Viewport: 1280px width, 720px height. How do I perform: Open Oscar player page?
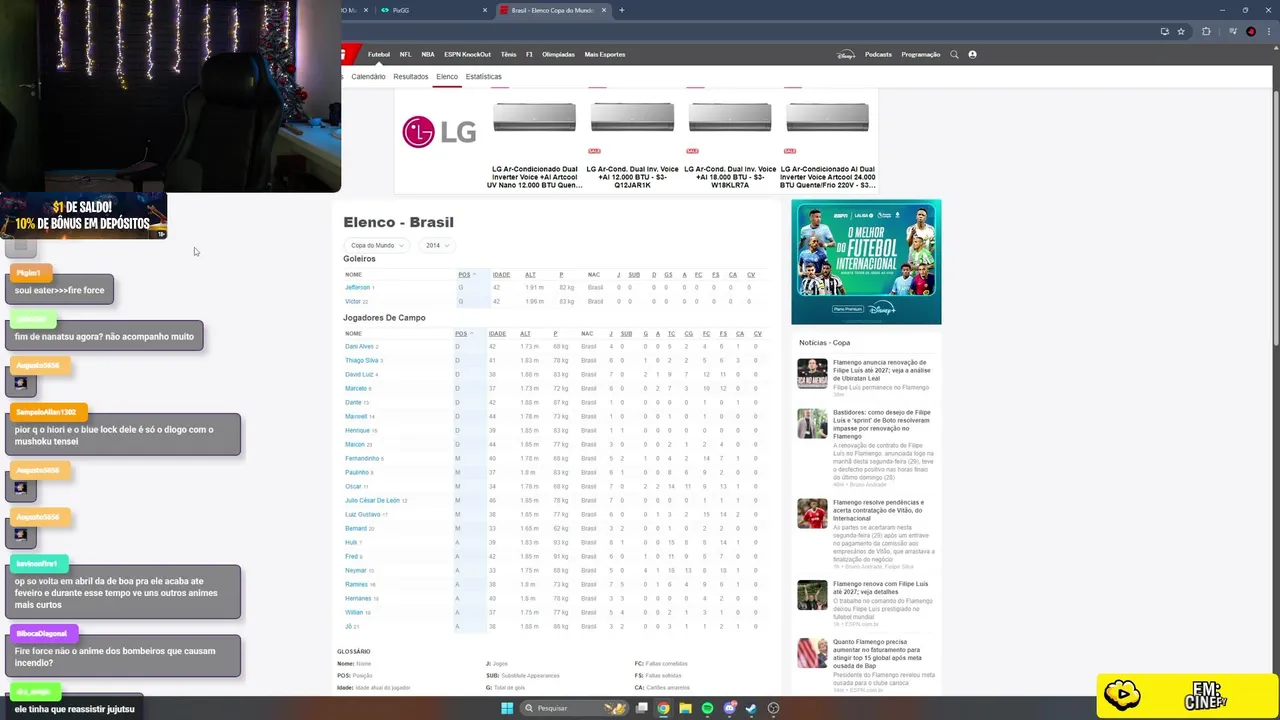353,486
